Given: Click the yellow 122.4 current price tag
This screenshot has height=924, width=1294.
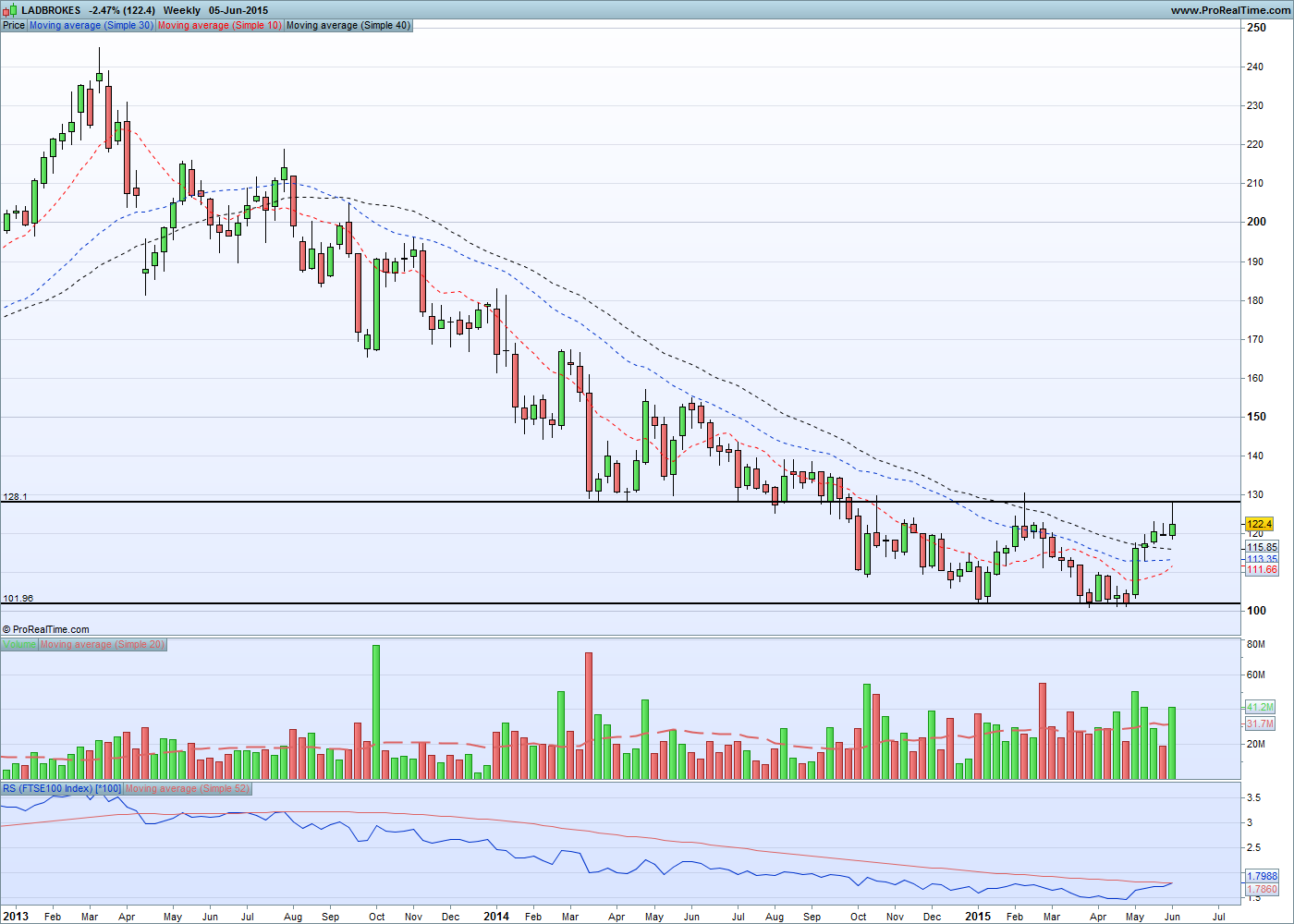Looking at the screenshot, I should [x=1259, y=524].
